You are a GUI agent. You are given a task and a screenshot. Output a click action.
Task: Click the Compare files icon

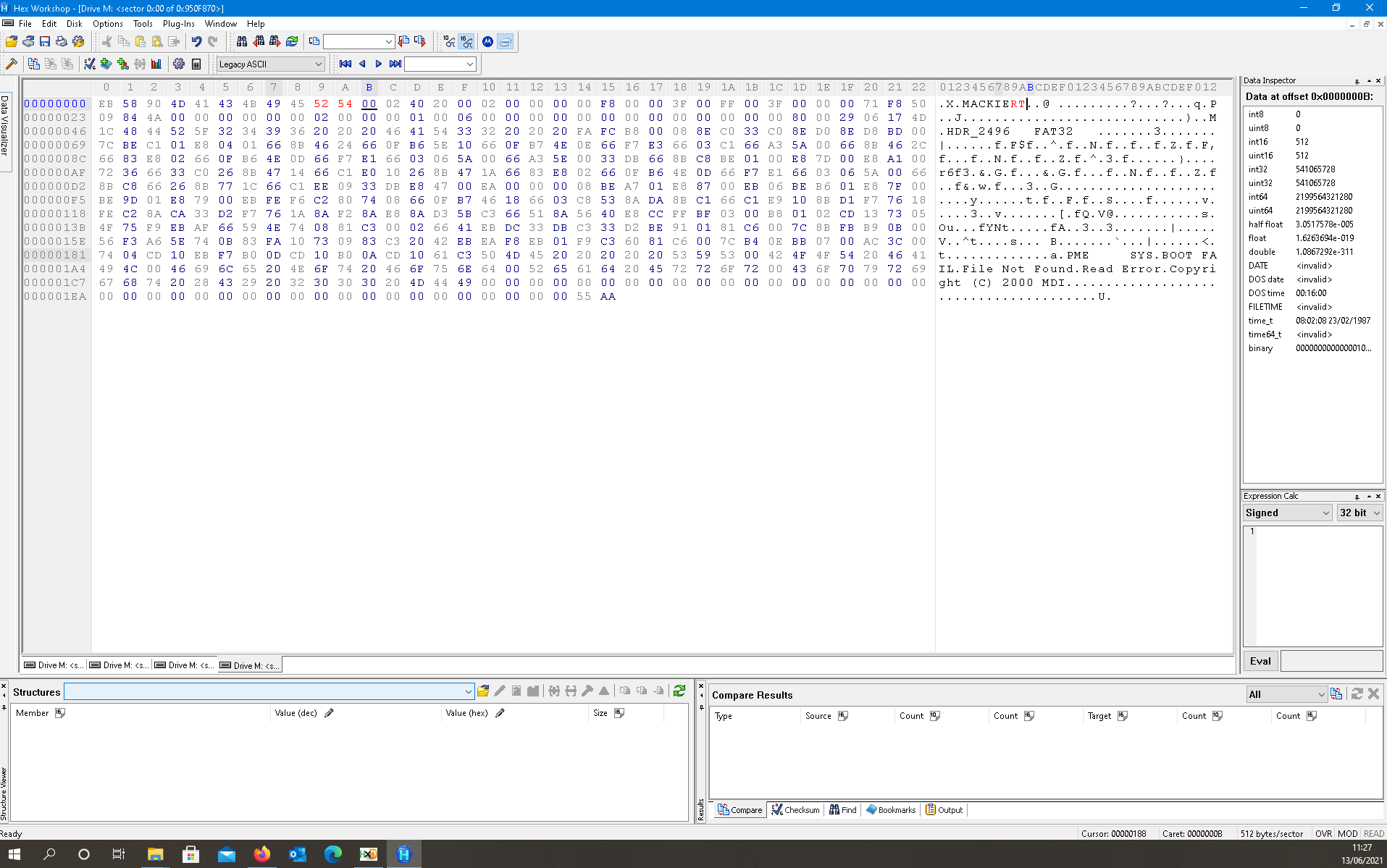click(34, 64)
